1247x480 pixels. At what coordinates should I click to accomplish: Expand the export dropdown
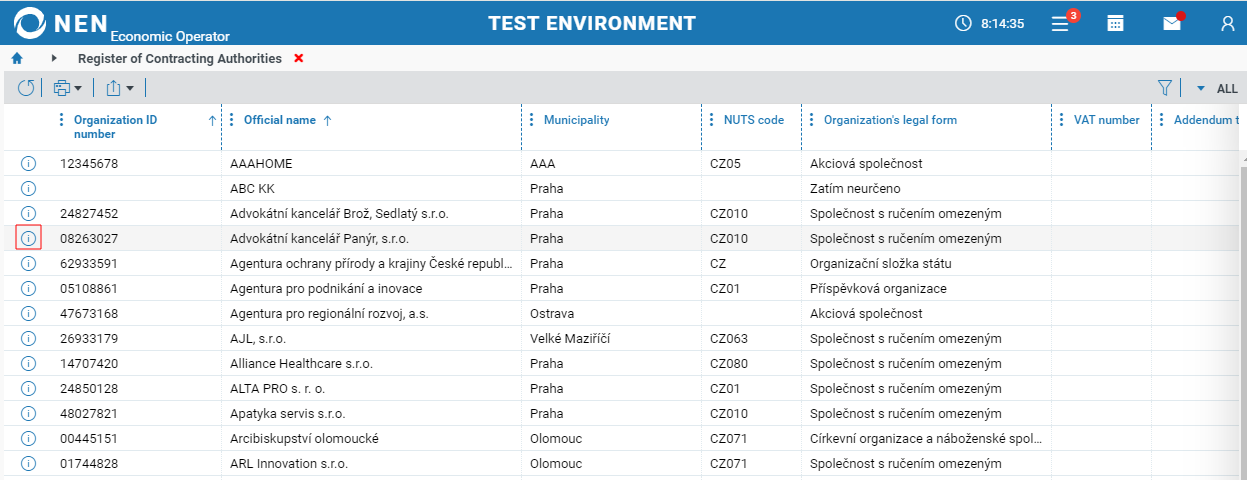tap(120, 88)
